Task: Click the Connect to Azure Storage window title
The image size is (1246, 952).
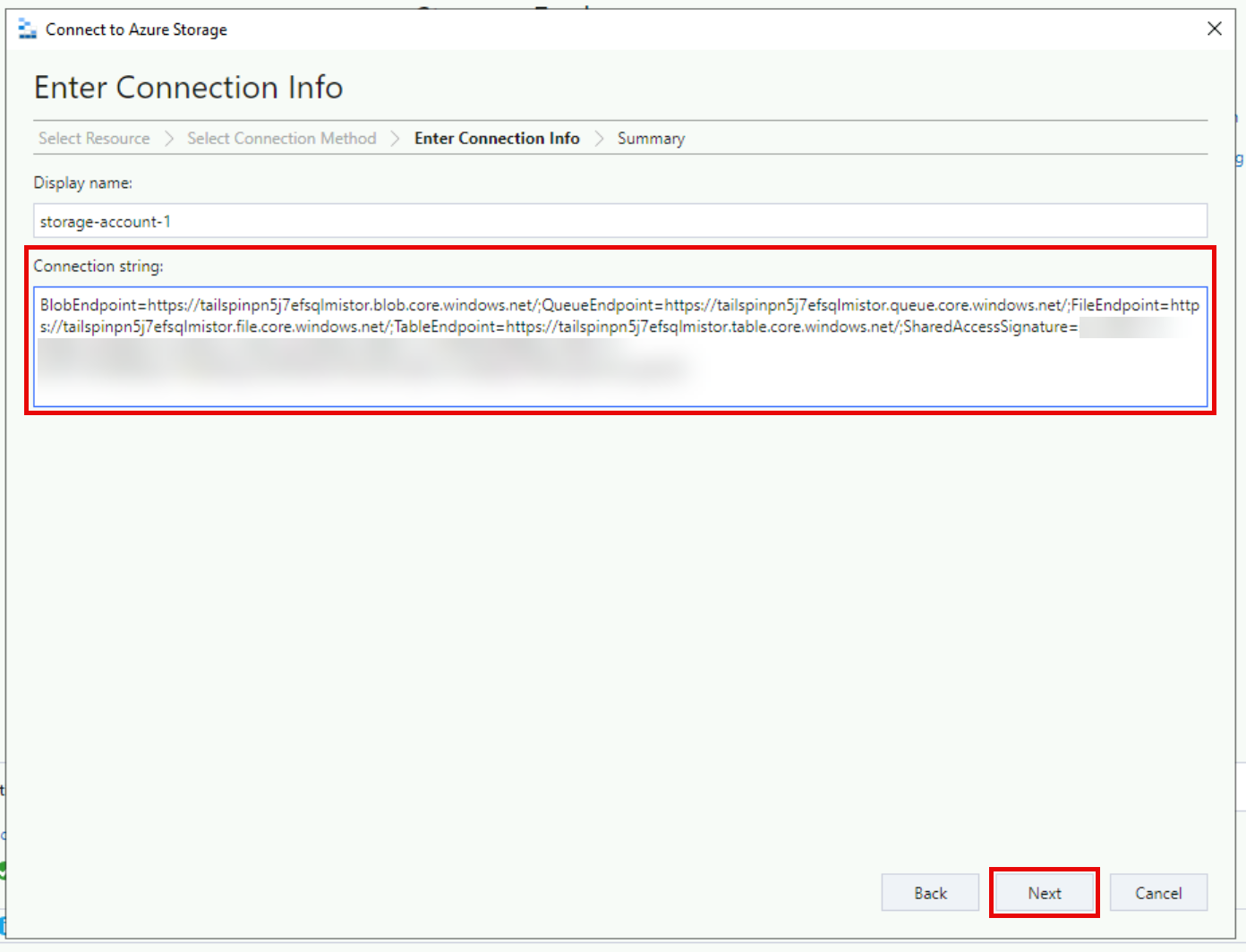Action: (x=136, y=30)
